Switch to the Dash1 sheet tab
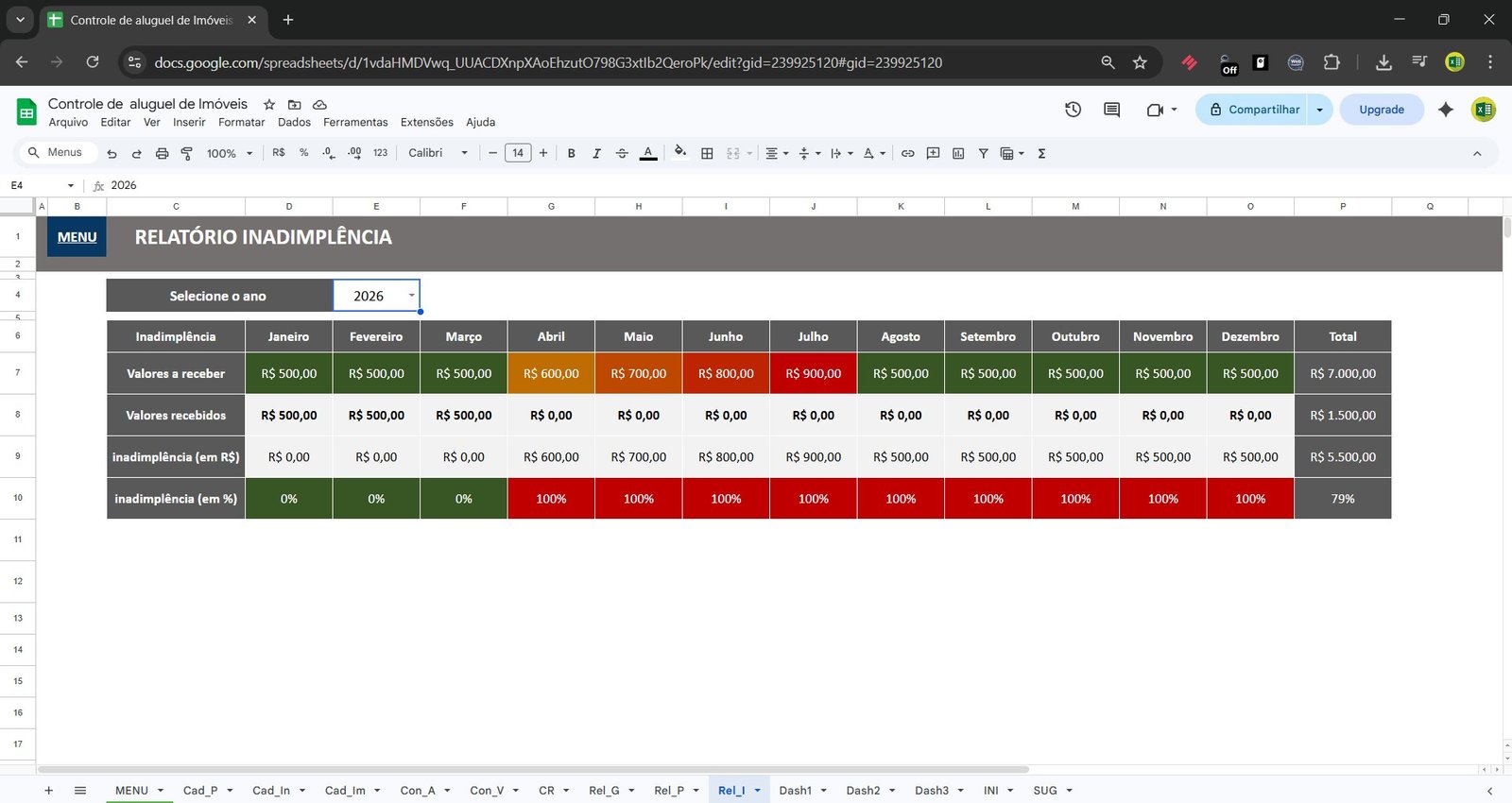Viewport: 1512px width, 803px height. (795, 791)
